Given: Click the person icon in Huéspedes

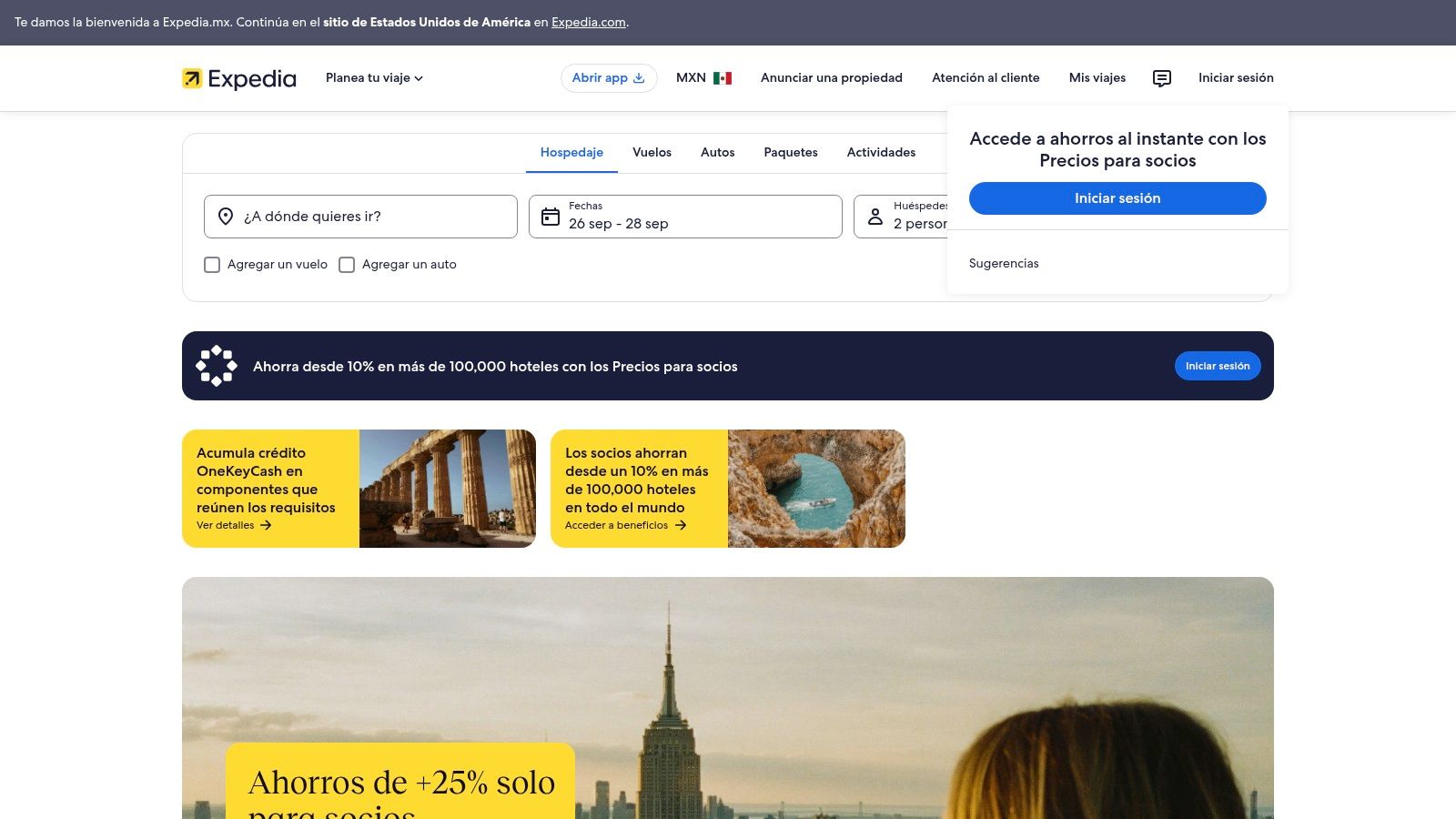Looking at the screenshot, I should [875, 217].
